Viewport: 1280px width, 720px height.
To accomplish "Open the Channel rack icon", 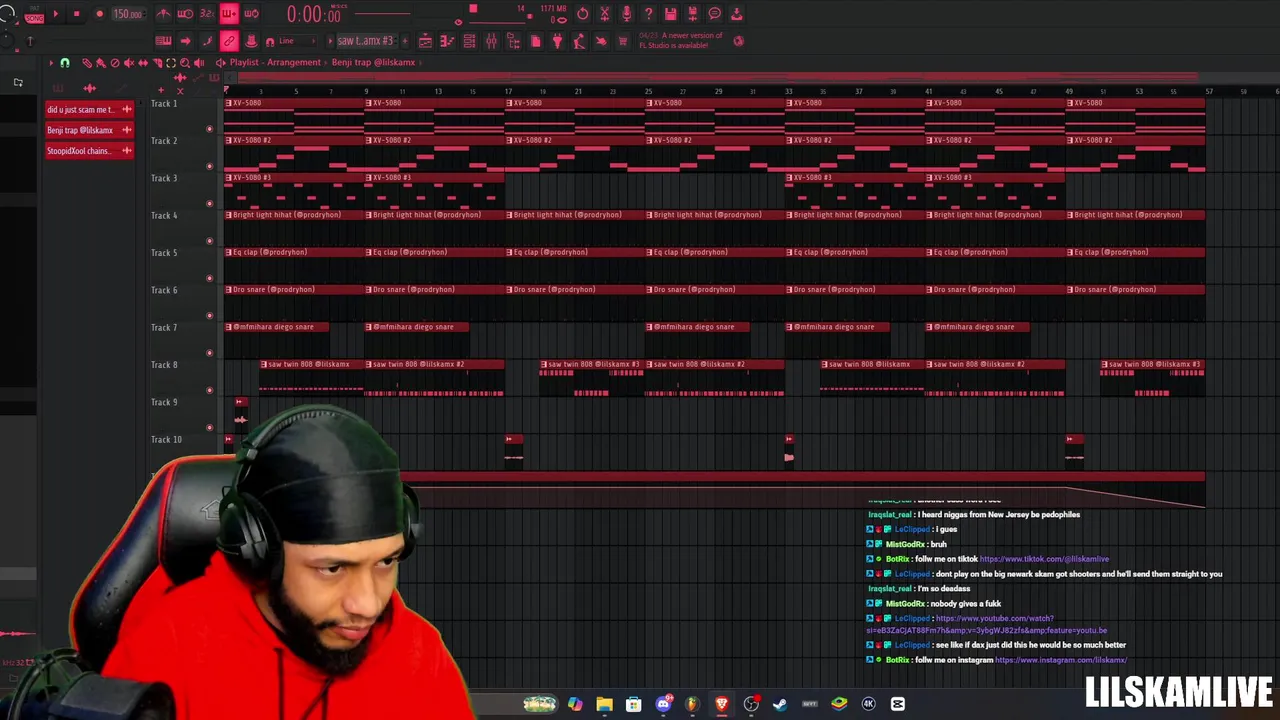I will (x=469, y=41).
